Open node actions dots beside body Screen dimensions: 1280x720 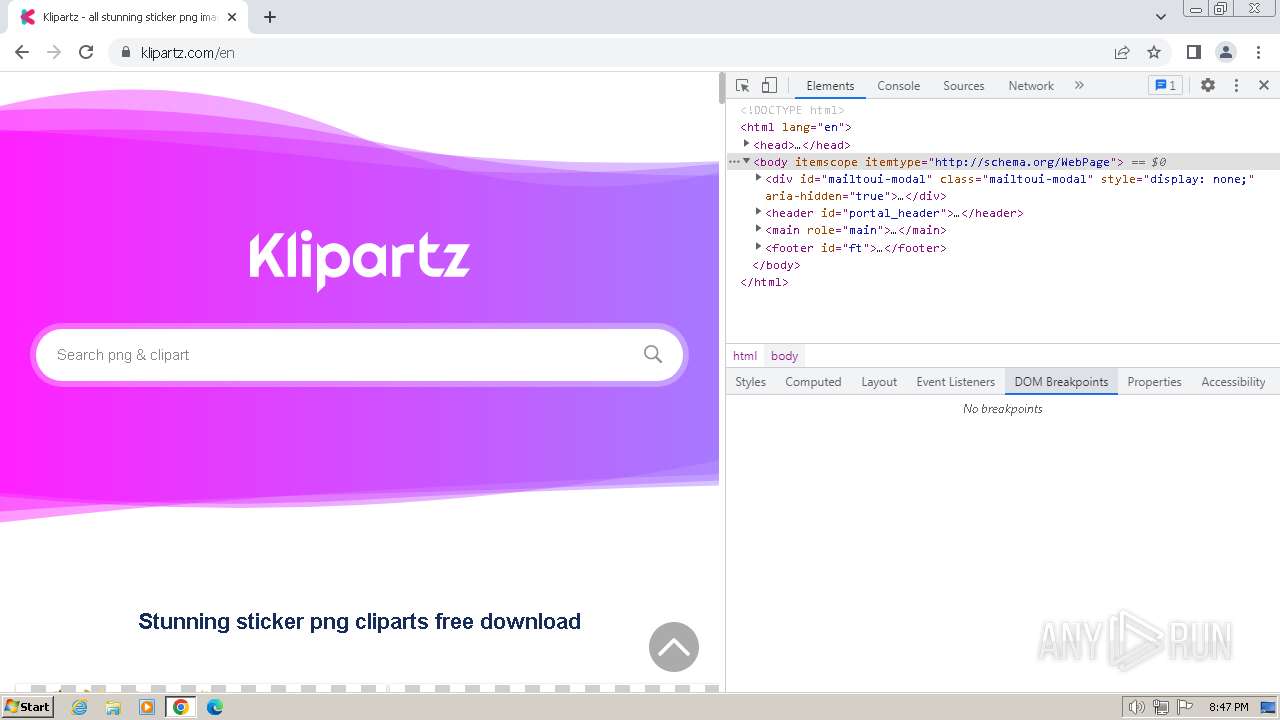click(x=733, y=161)
